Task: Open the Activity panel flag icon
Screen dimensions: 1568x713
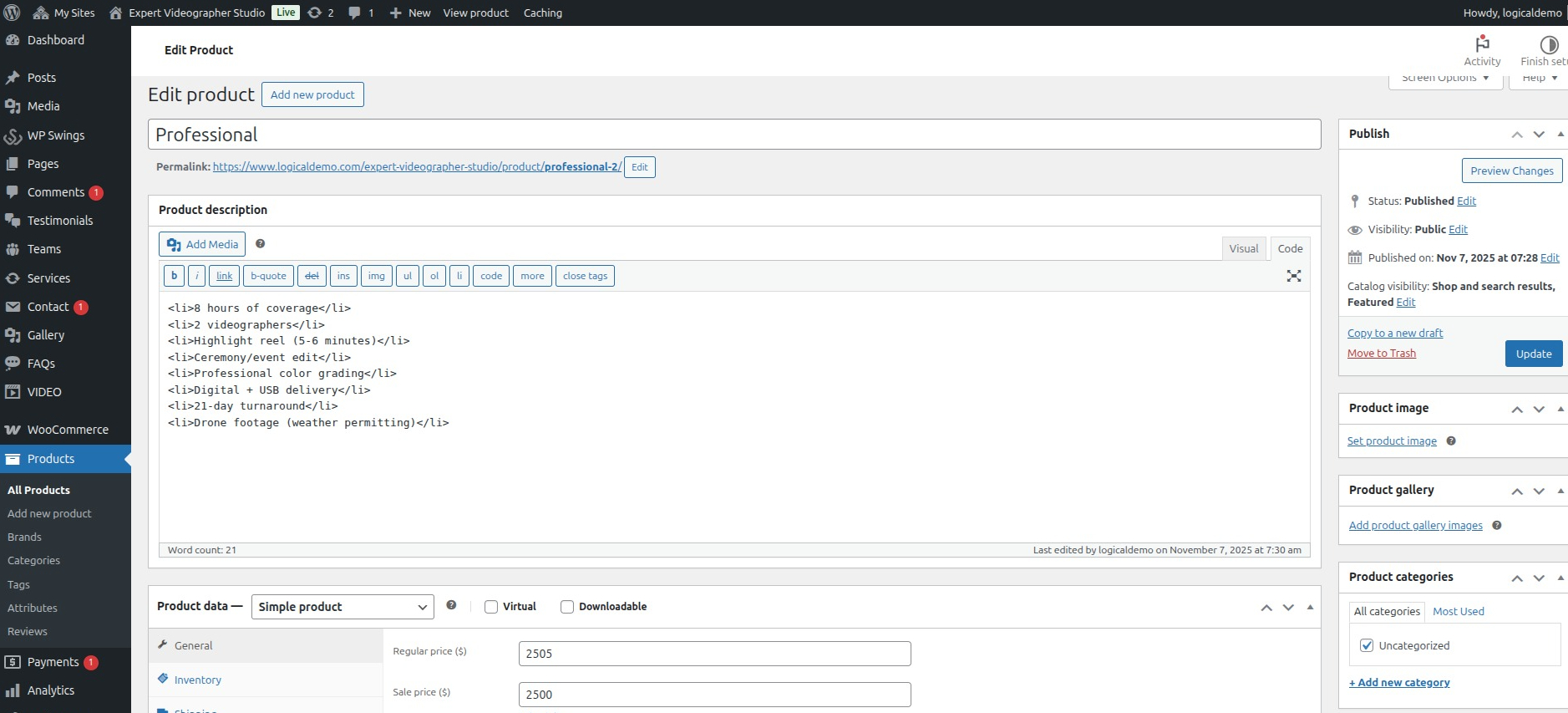Action: [x=1482, y=43]
